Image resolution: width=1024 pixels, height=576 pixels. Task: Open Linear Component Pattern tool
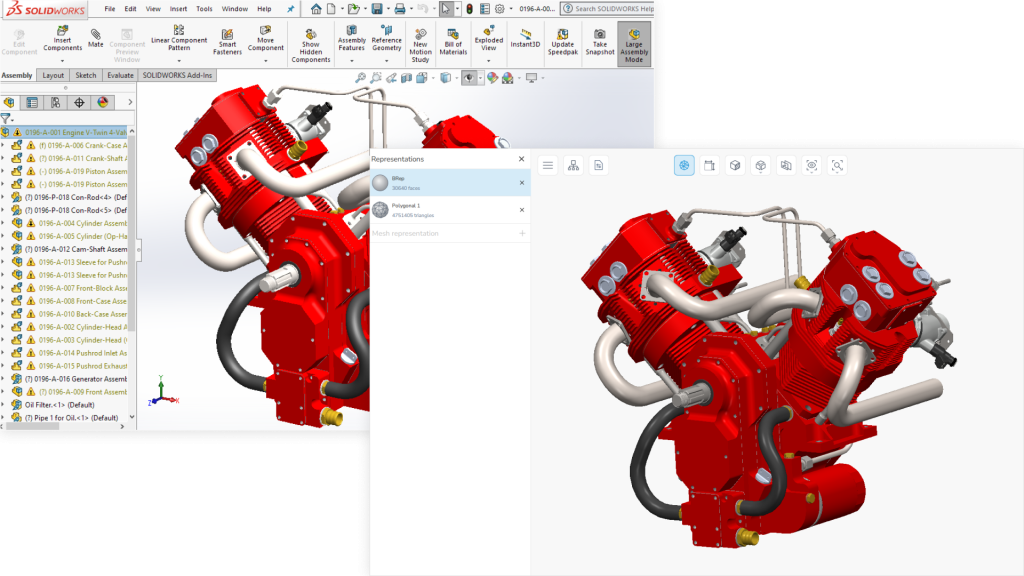pyautogui.click(x=179, y=39)
